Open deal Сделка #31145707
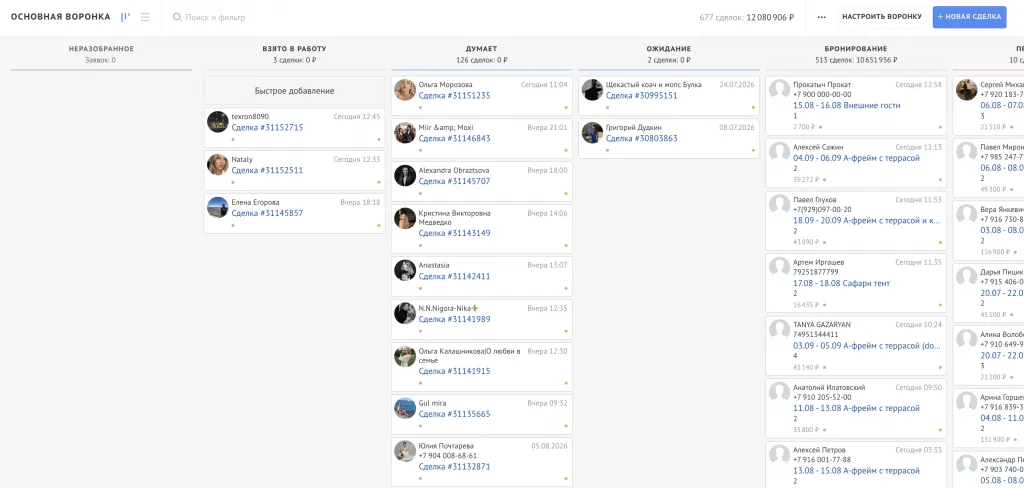The height and width of the screenshot is (488, 1024). click(x=455, y=181)
